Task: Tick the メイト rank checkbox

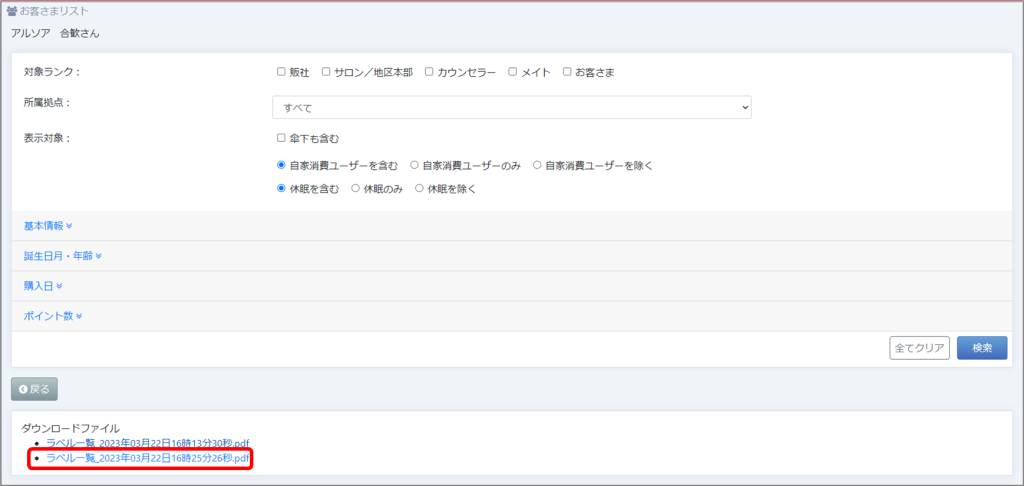Action: pyautogui.click(x=513, y=72)
